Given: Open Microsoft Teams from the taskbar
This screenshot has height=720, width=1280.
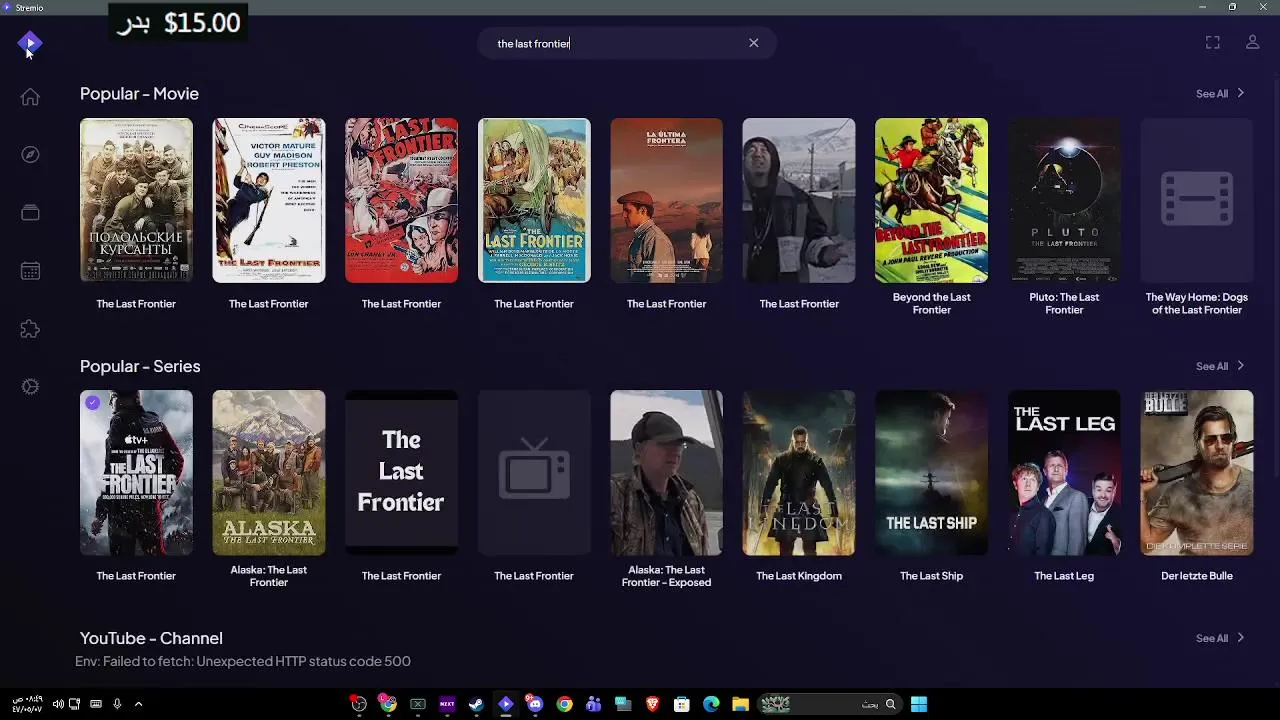Looking at the screenshot, I should click(x=594, y=704).
